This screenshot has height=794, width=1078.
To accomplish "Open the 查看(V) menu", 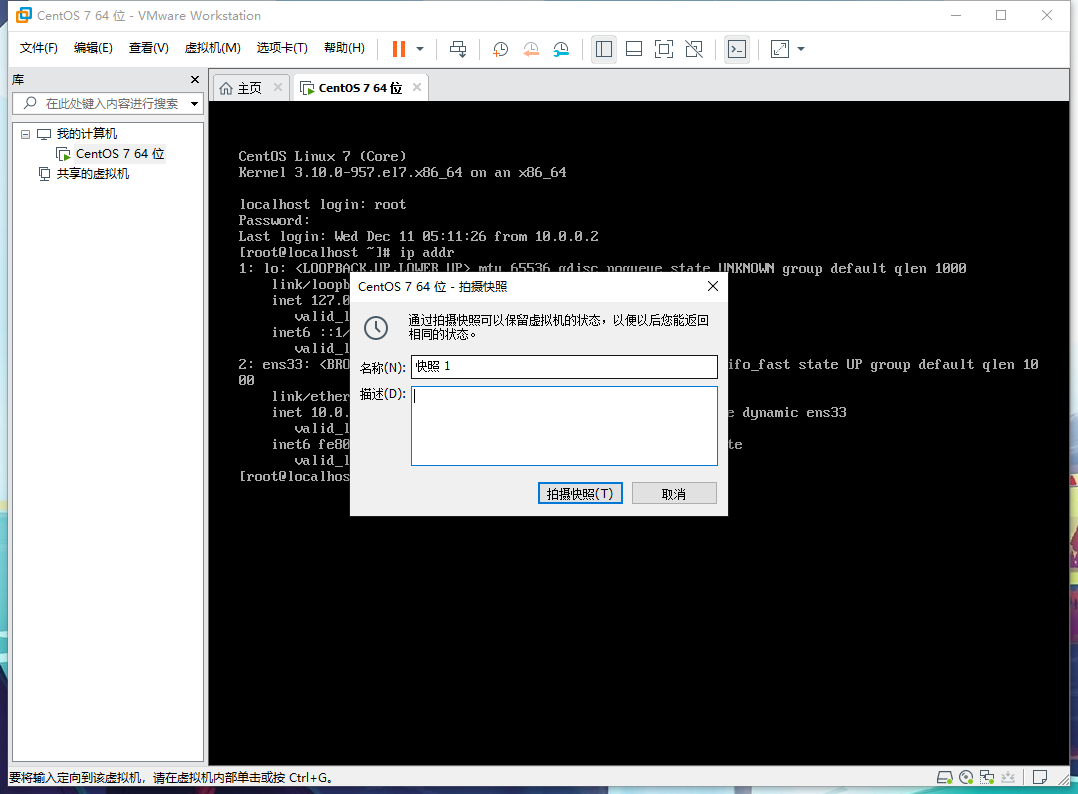I will 148,47.
